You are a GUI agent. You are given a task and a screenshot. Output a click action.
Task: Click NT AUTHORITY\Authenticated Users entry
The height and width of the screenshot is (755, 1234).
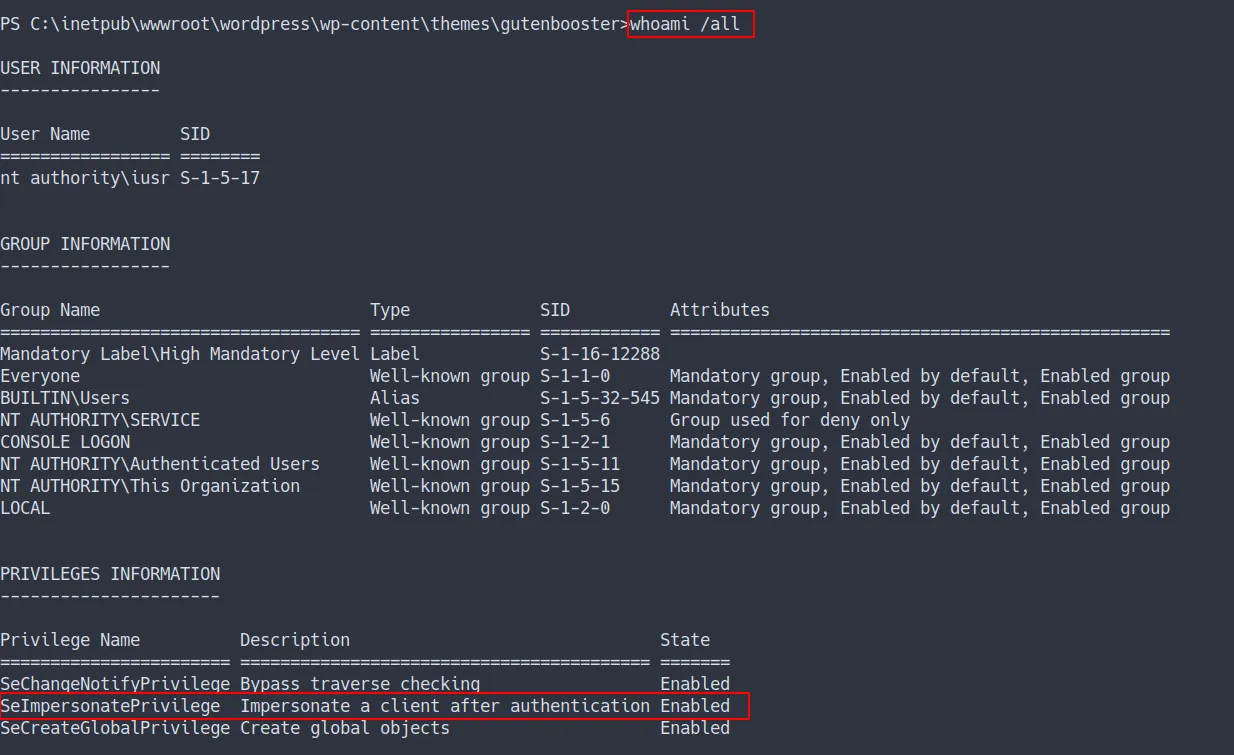coord(160,464)
